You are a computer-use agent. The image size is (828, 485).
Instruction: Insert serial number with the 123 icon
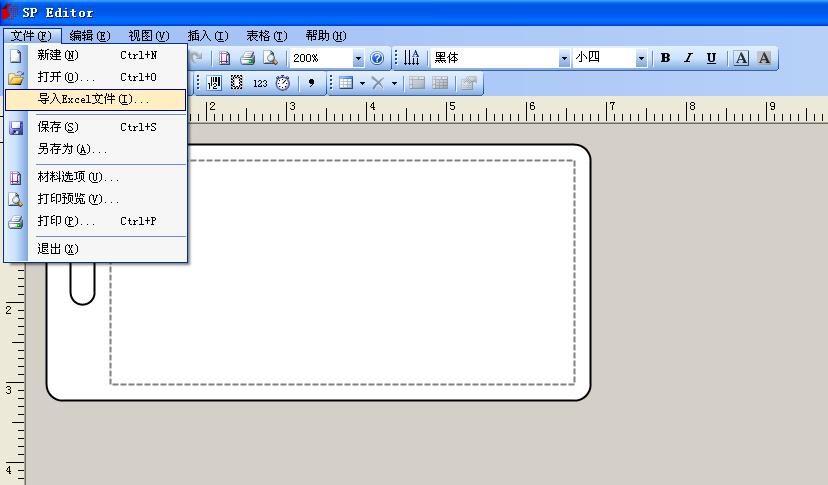[260, 83]
